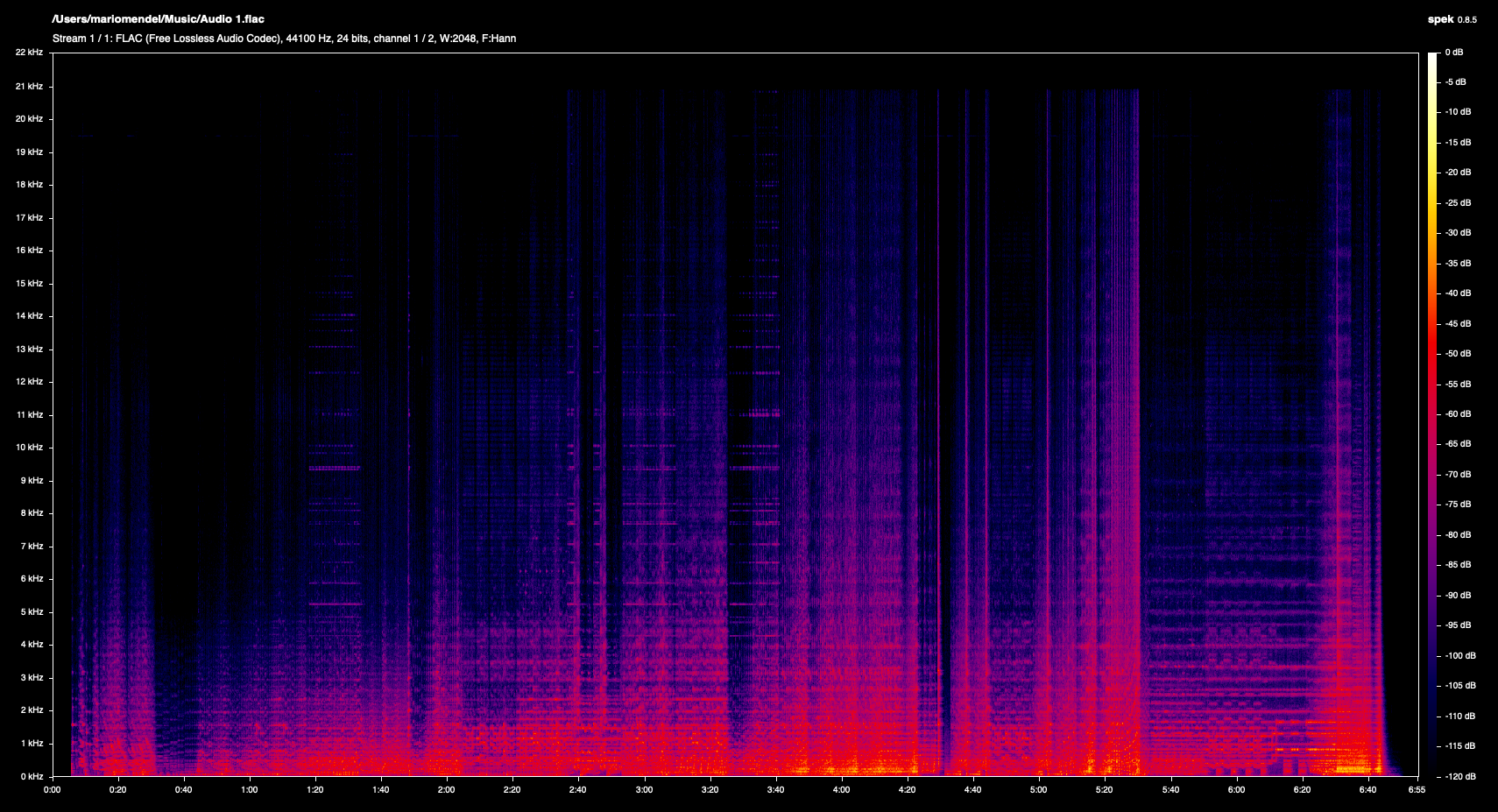
Task: Click the 6:40 time axis label
Action: tap(1368, 790)
